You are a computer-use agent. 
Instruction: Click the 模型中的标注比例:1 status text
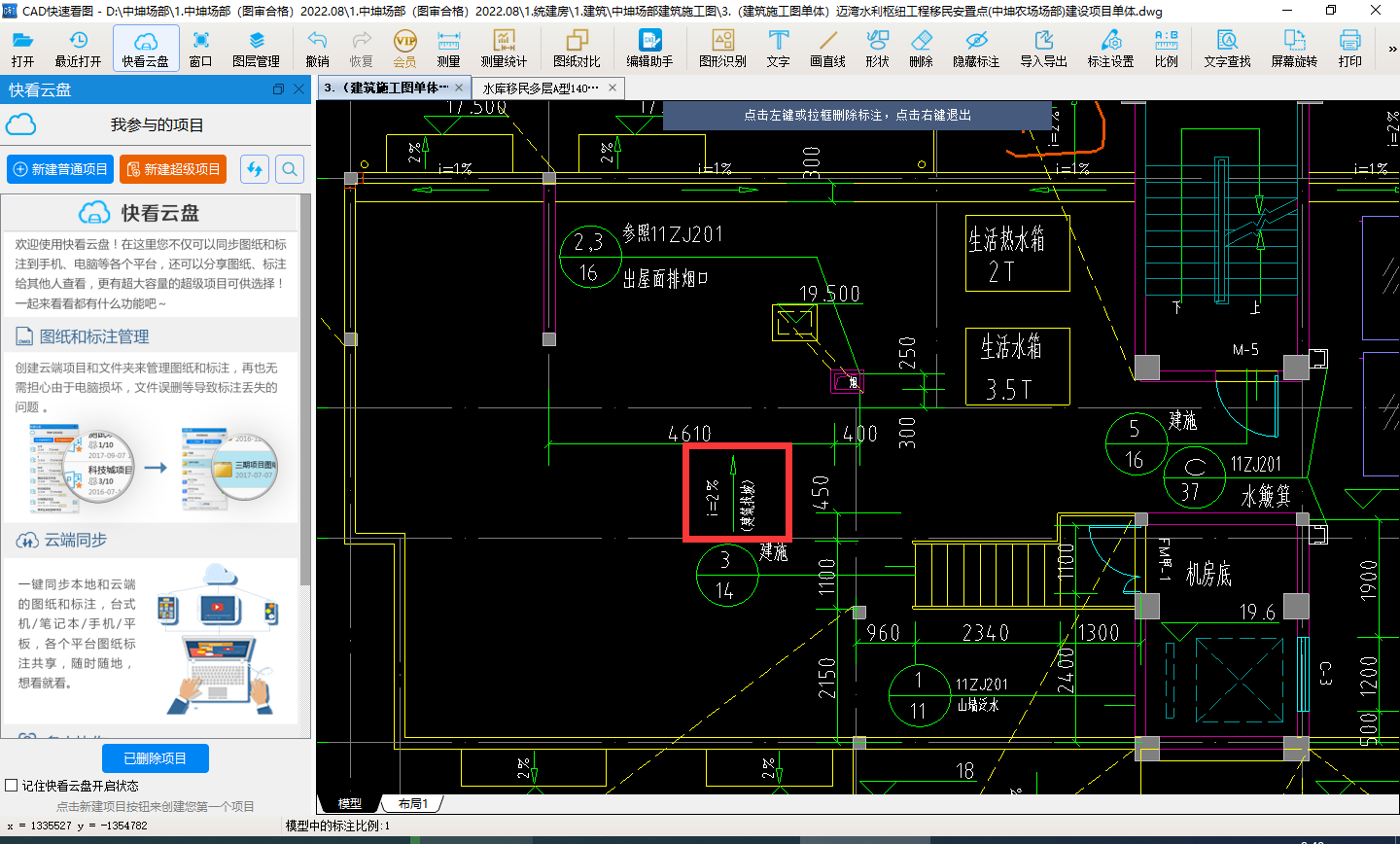point(337,826)
